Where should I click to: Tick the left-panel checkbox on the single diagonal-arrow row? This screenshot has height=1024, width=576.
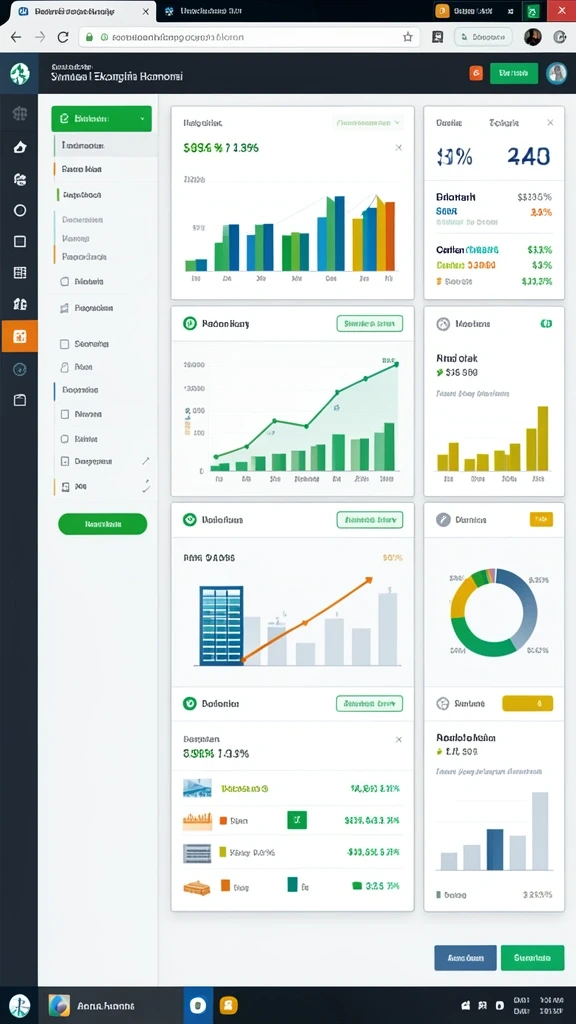[x=65, y=461]
